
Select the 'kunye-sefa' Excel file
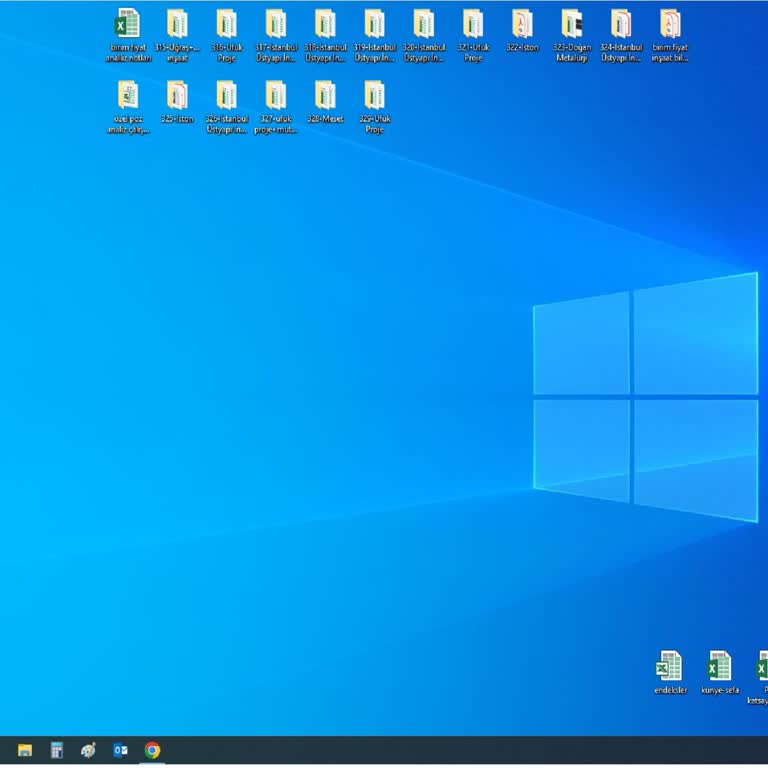click(720, 672)
